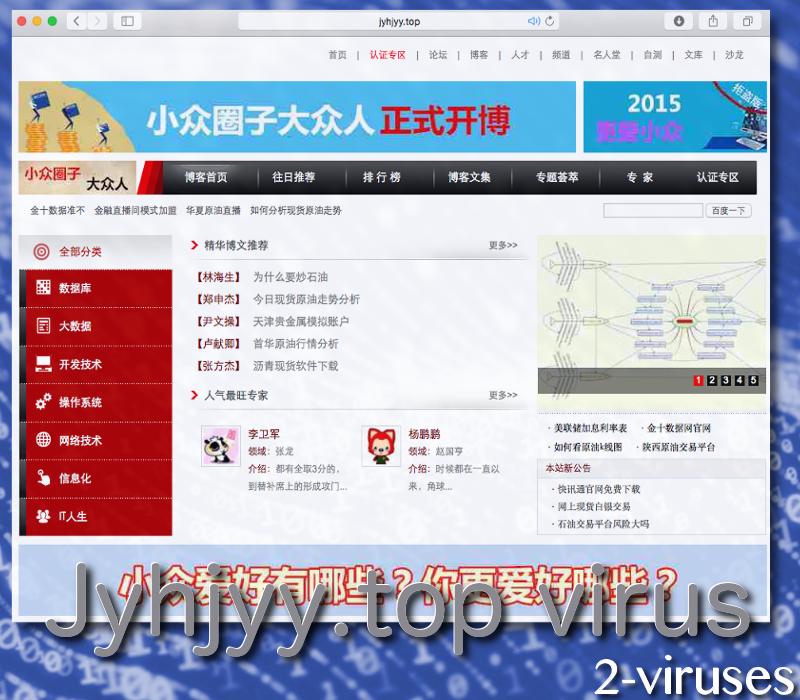Click the search input field beside 百度一下
The image size is (800, 700).
(652, 211)
